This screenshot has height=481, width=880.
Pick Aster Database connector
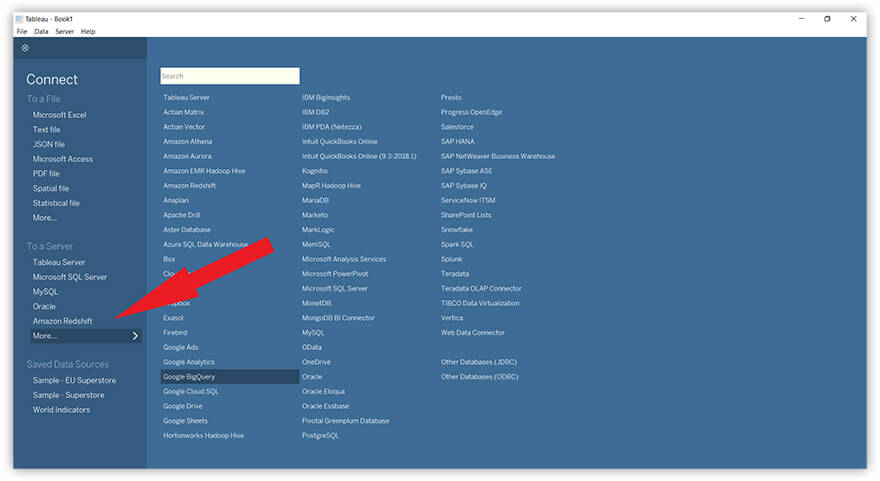pos(187,230)
